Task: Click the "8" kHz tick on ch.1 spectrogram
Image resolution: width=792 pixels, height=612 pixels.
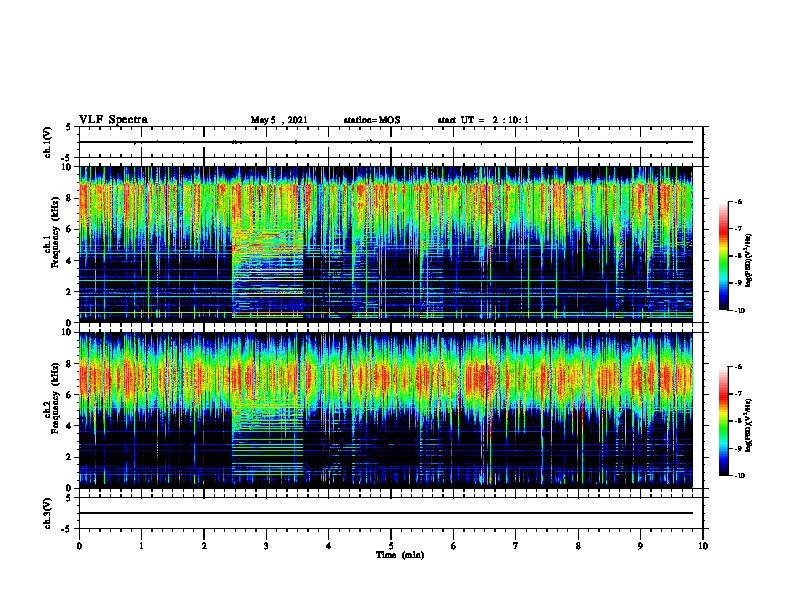Action: coord(71,198)
